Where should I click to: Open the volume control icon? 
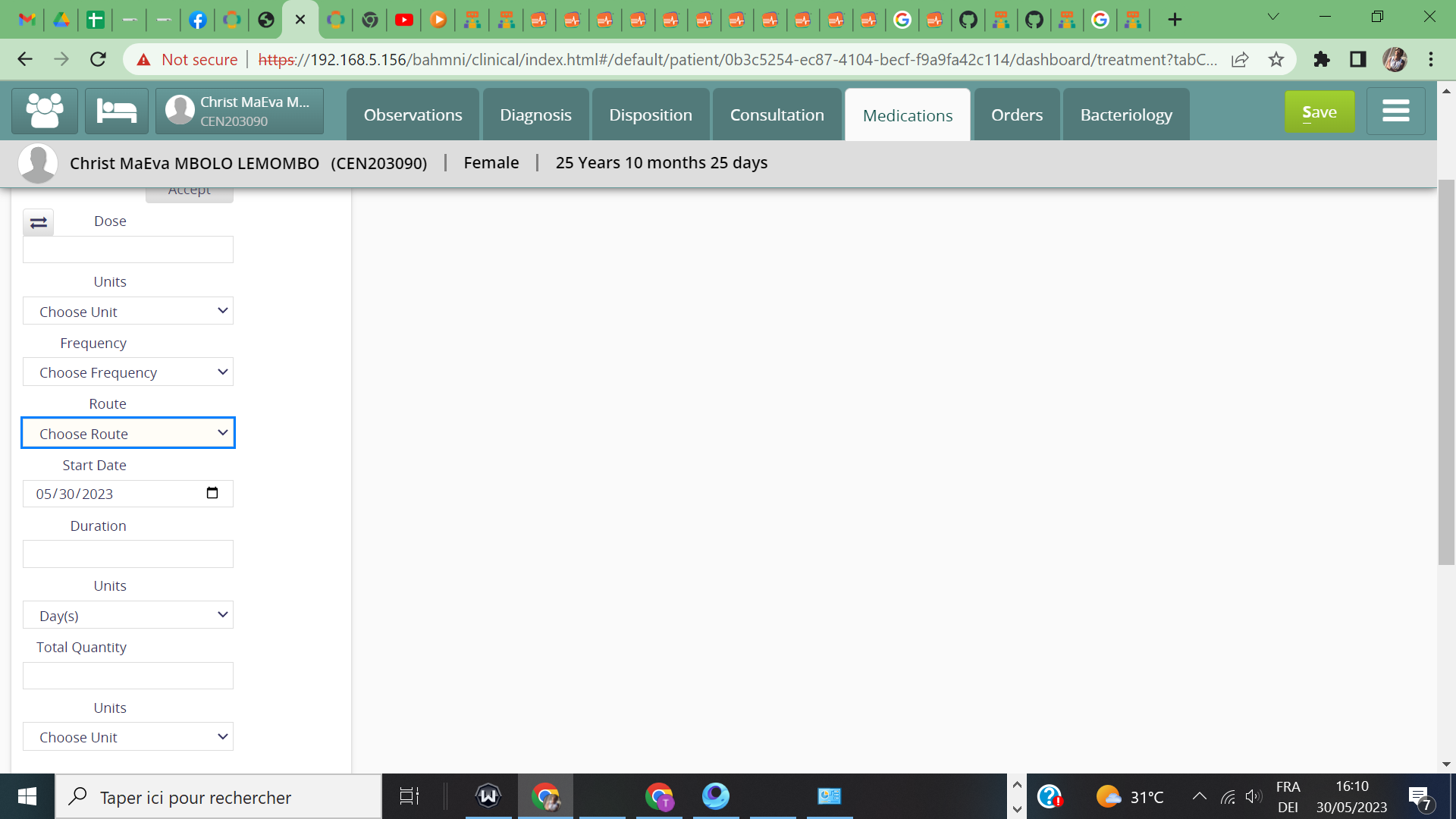coord(1253,796)
